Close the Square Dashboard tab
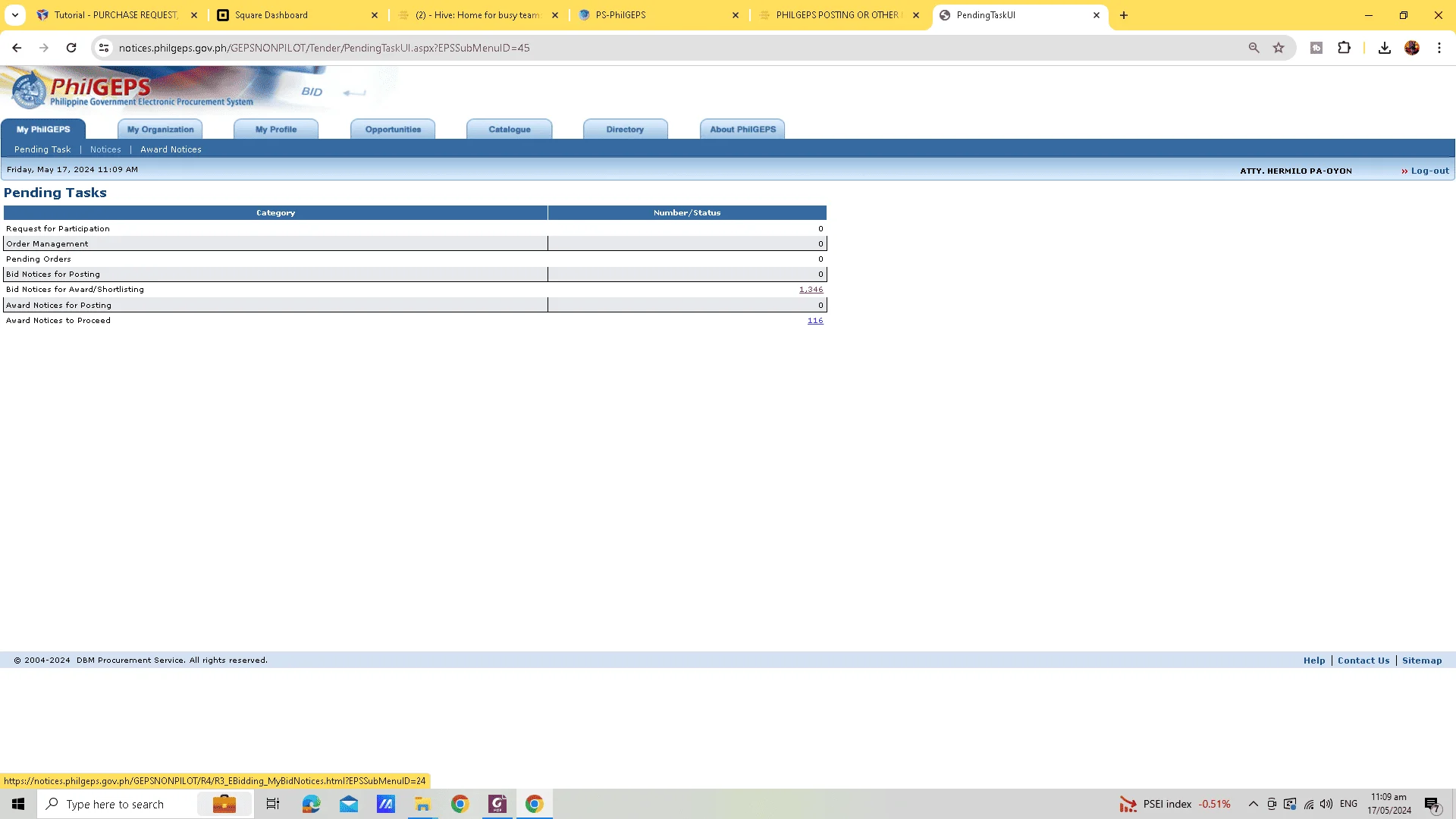 375,15
